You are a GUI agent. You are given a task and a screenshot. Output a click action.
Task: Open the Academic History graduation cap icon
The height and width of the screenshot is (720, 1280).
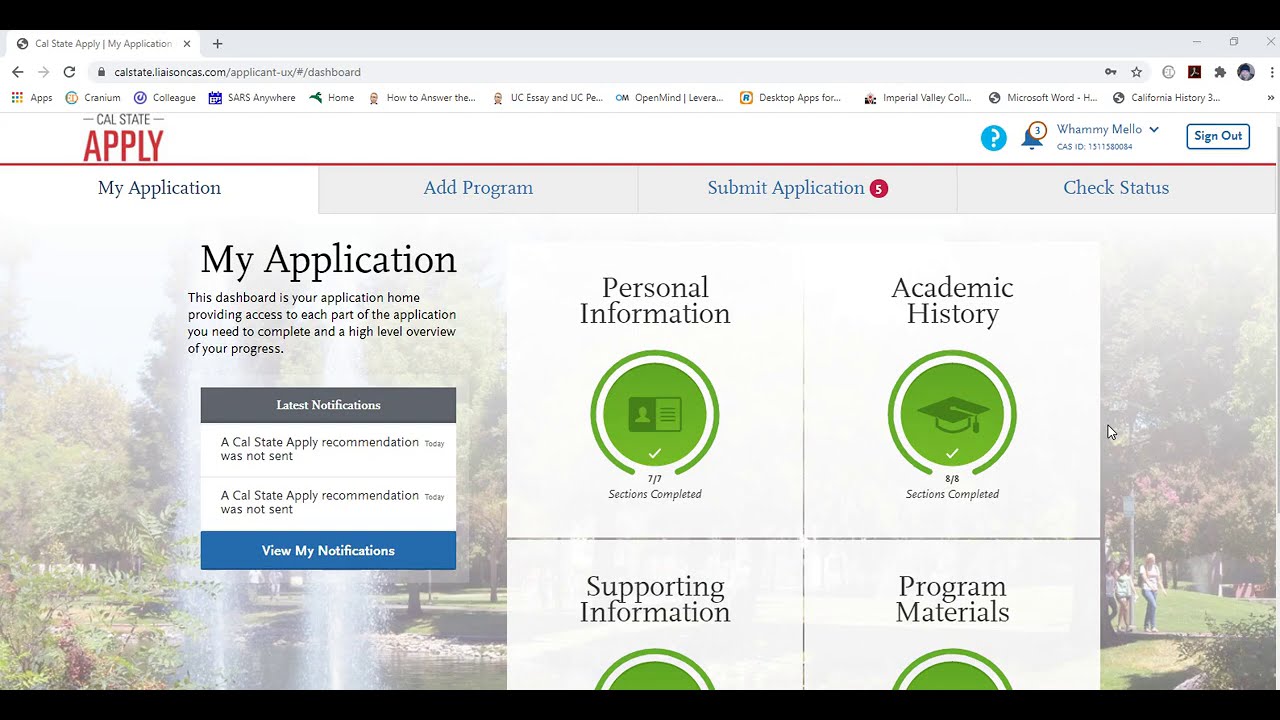tap(952, 414)
